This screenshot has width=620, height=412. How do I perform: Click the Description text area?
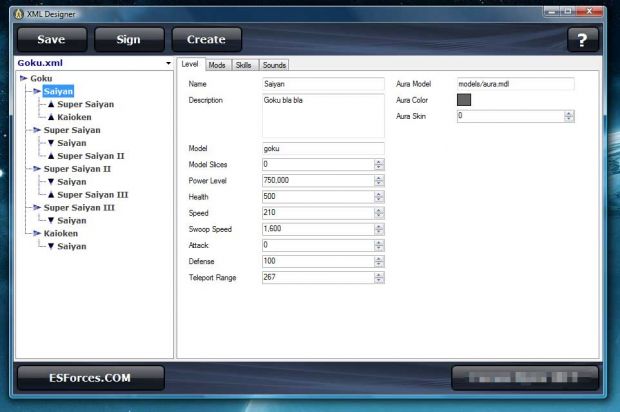click(x=323, y=115)
